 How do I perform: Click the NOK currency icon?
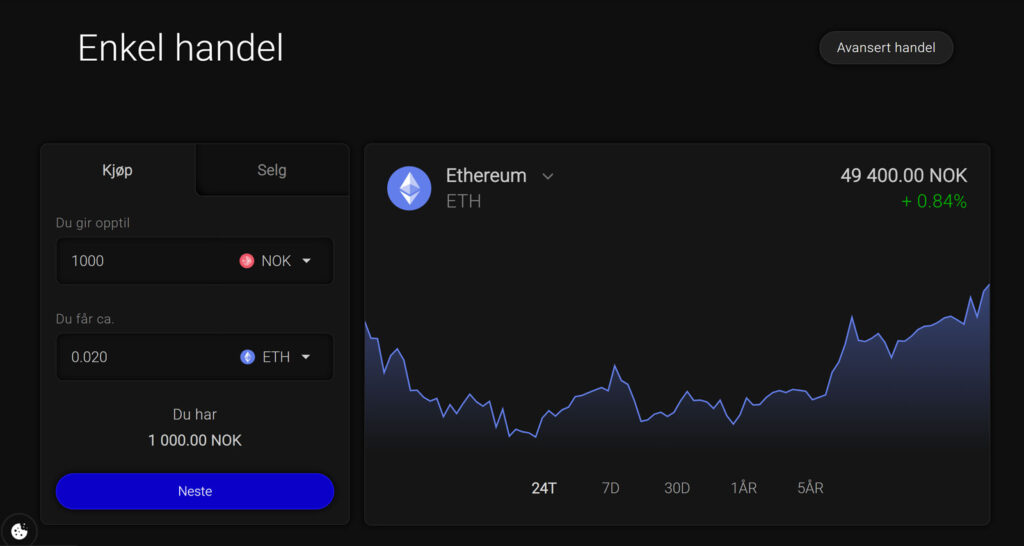point(247,261)
